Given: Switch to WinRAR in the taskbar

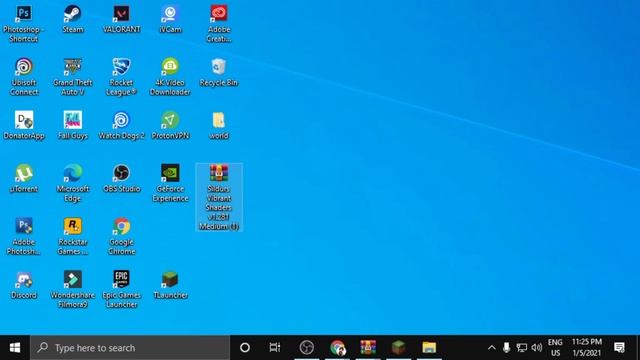Looking at the screenshot, I should tap(368, 348).
